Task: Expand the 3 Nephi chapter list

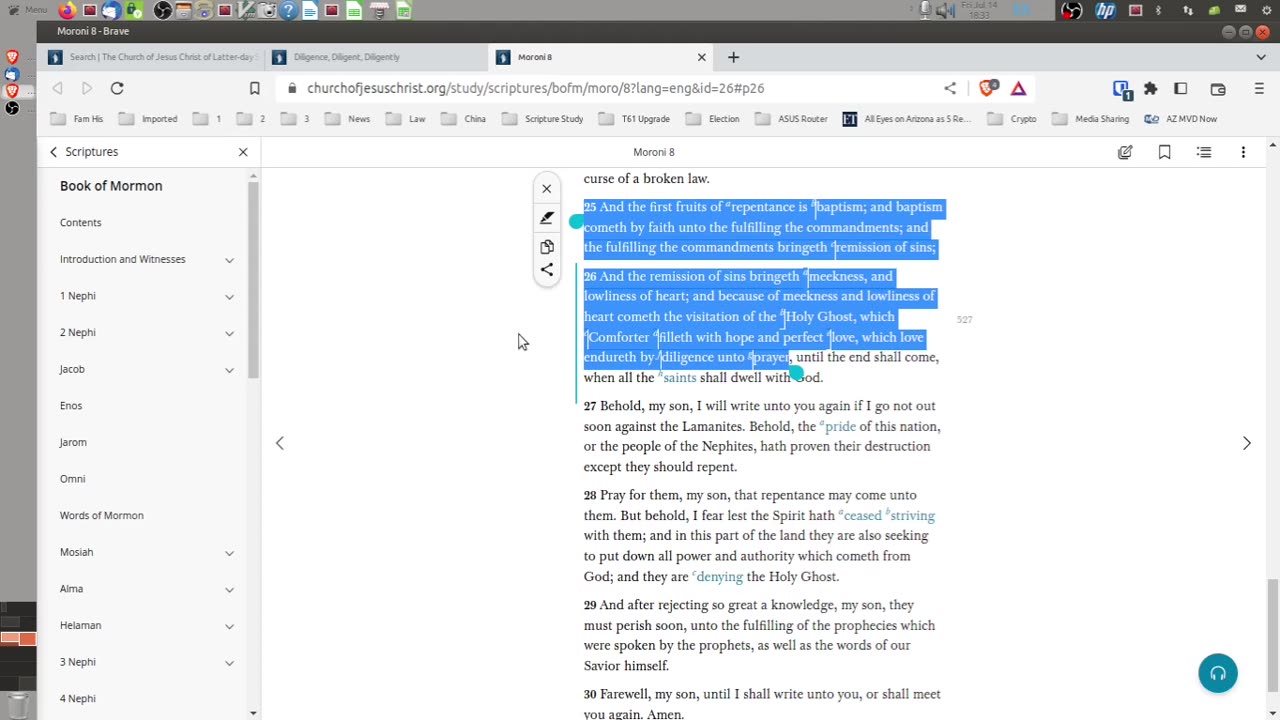Action: tap(229, 663)
